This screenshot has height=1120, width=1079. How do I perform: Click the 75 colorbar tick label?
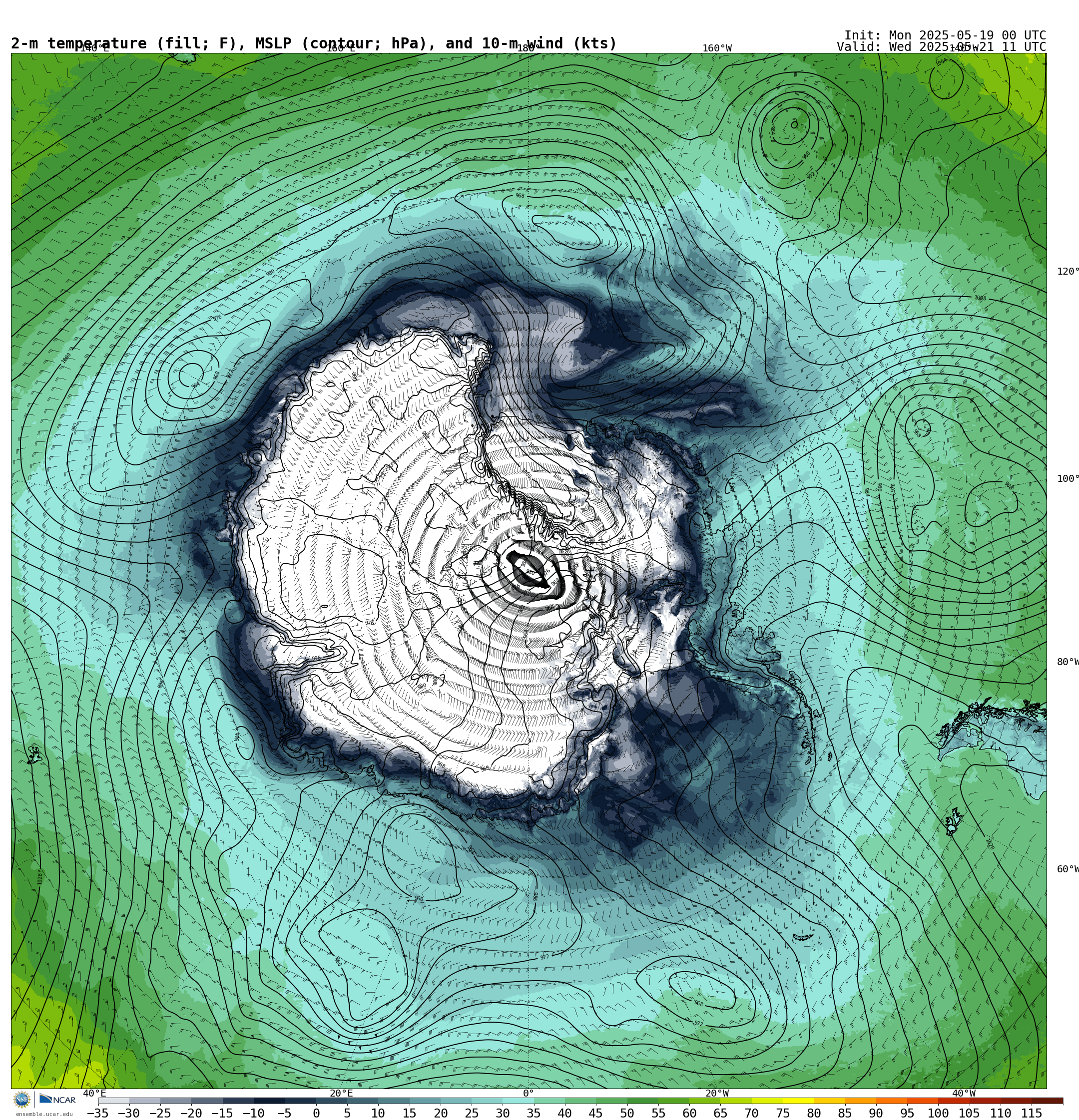point(783,1113)
